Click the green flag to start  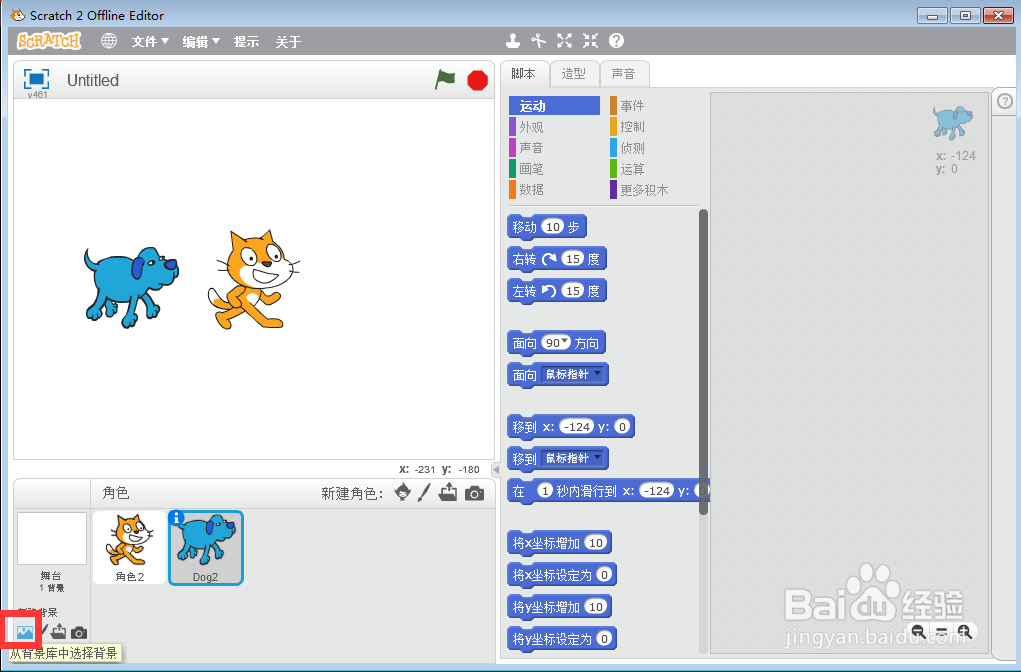click(445, 80)
